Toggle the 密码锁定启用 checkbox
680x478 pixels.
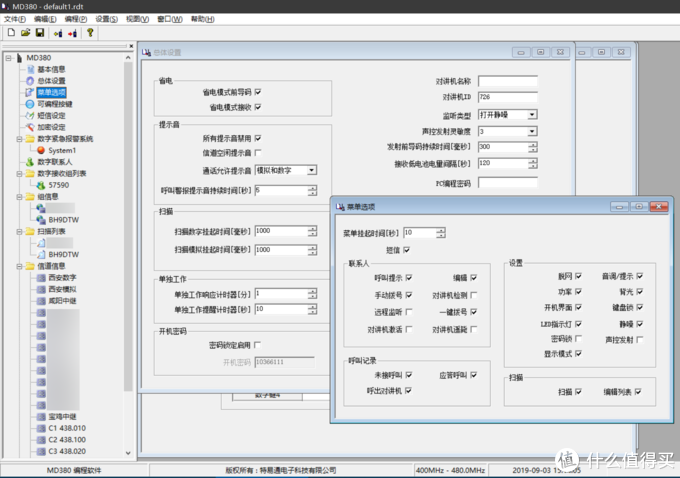[x=258, y=345]
